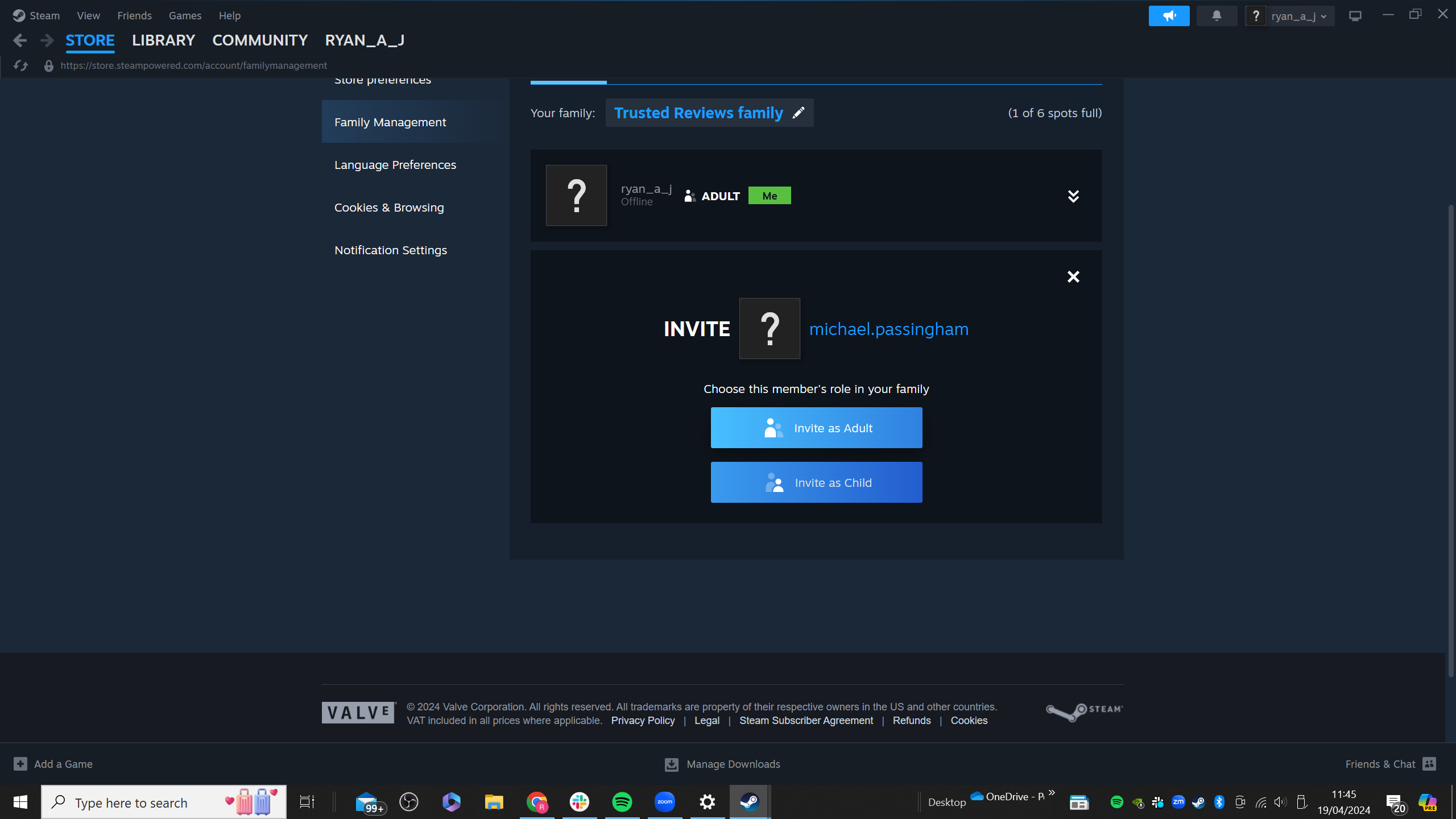Click the Manage Downloads label
This screenshot has width=1456, height=819.
[x=733, y=764]
